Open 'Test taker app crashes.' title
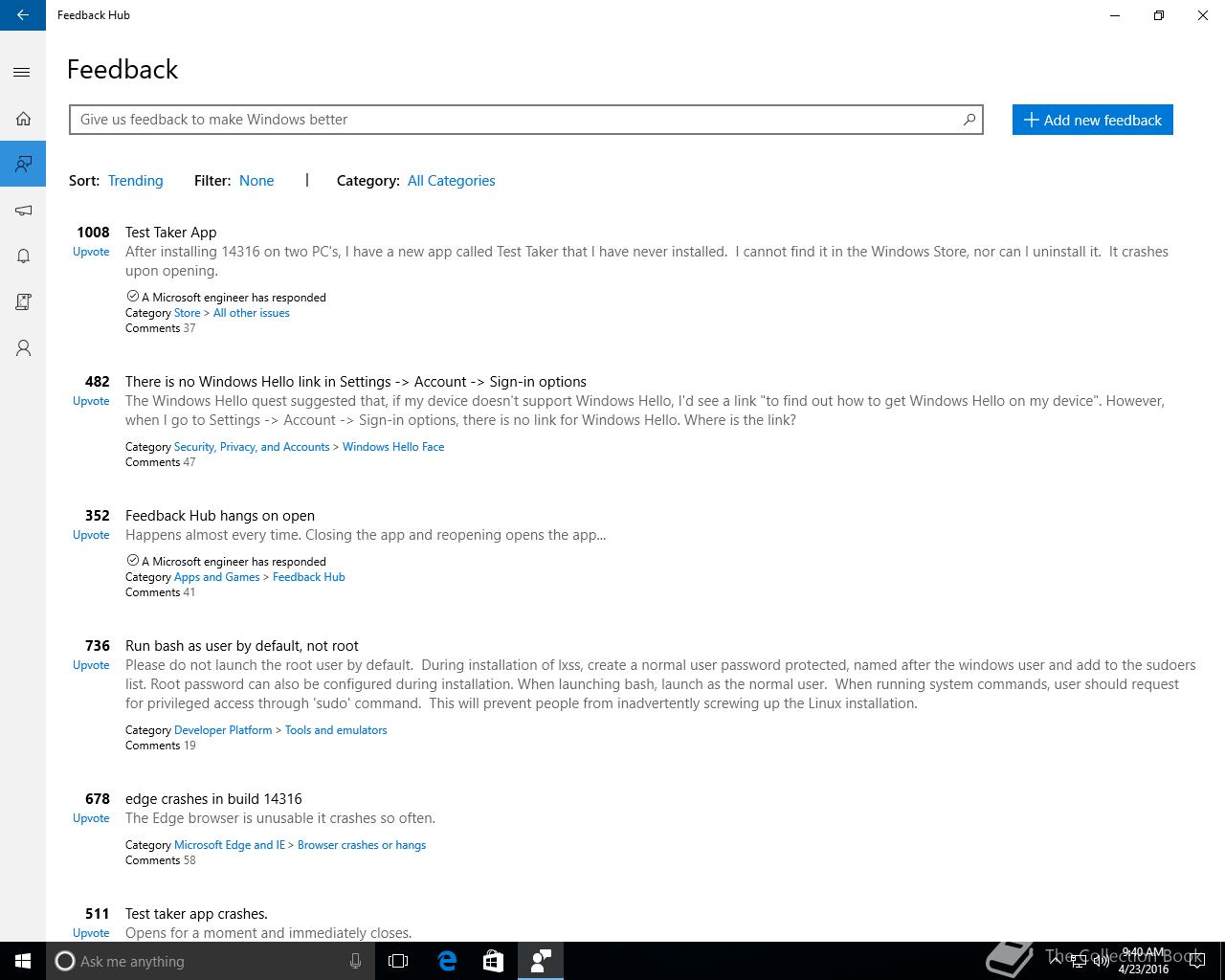 196,914
